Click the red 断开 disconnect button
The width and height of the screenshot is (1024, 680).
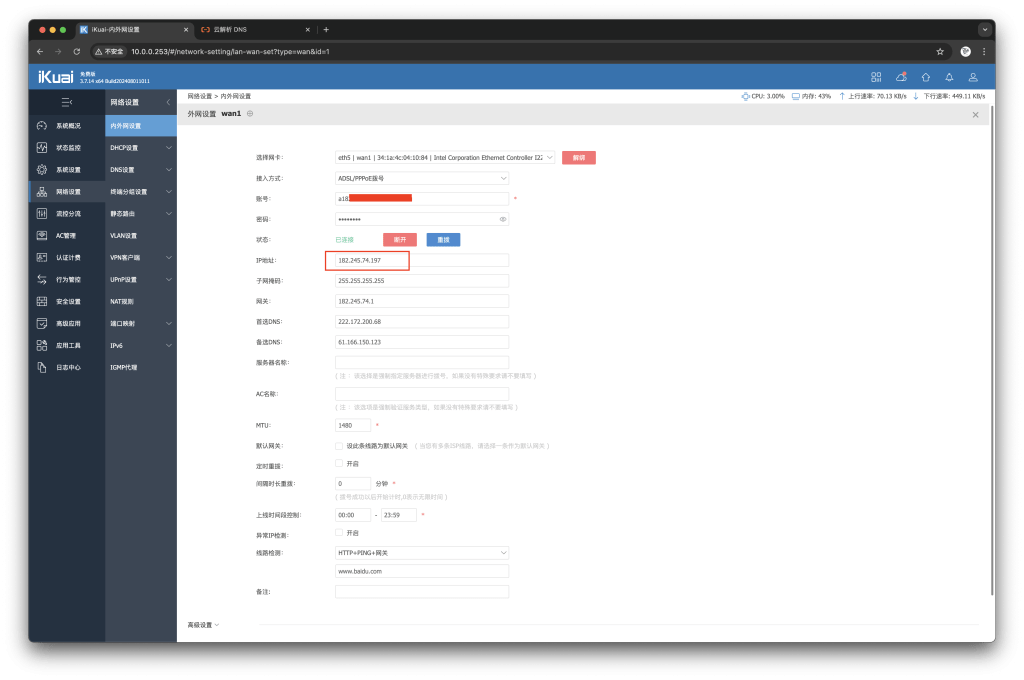[x=399, y=240]
